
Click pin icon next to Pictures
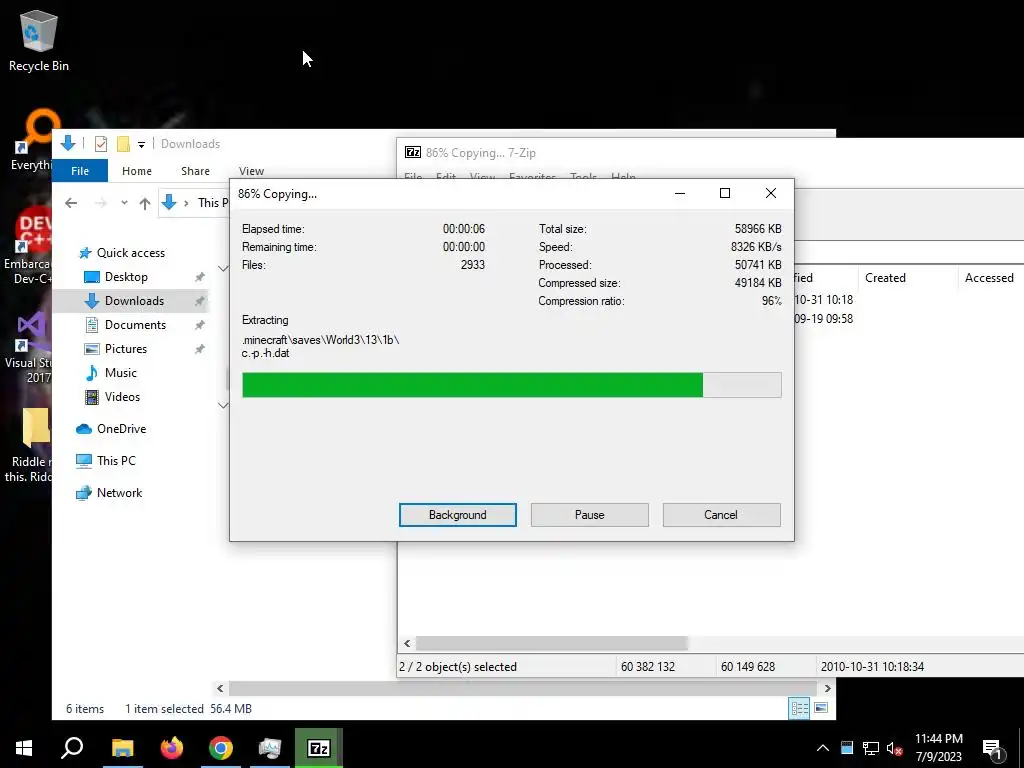pos(200,349)
